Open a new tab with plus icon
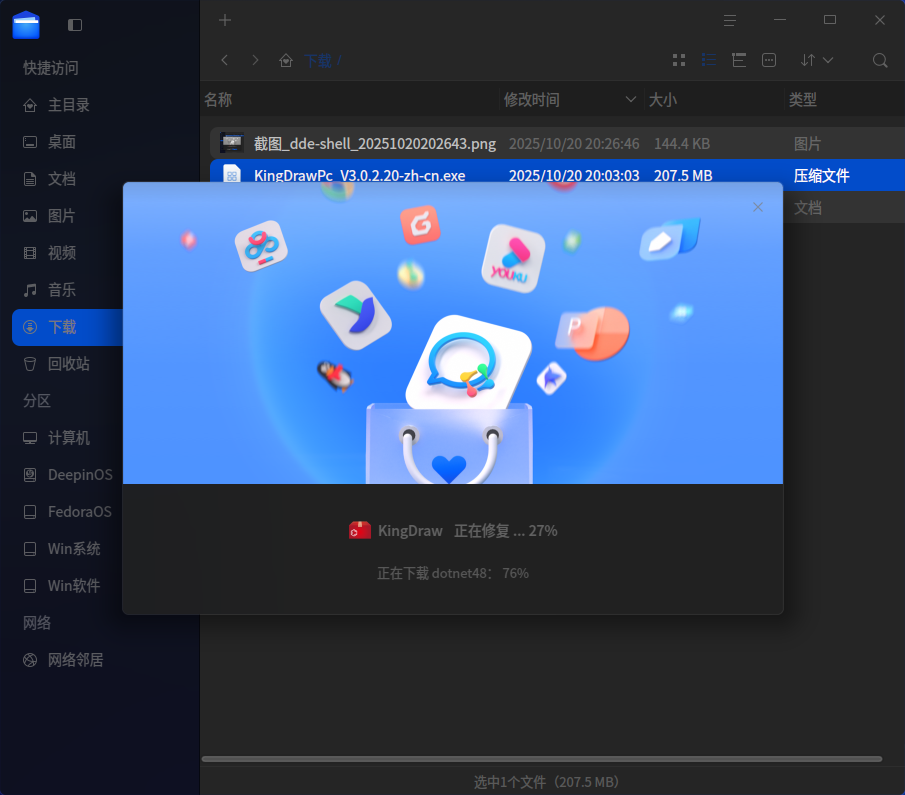This screenshot has height=795, width=905. 225,20
